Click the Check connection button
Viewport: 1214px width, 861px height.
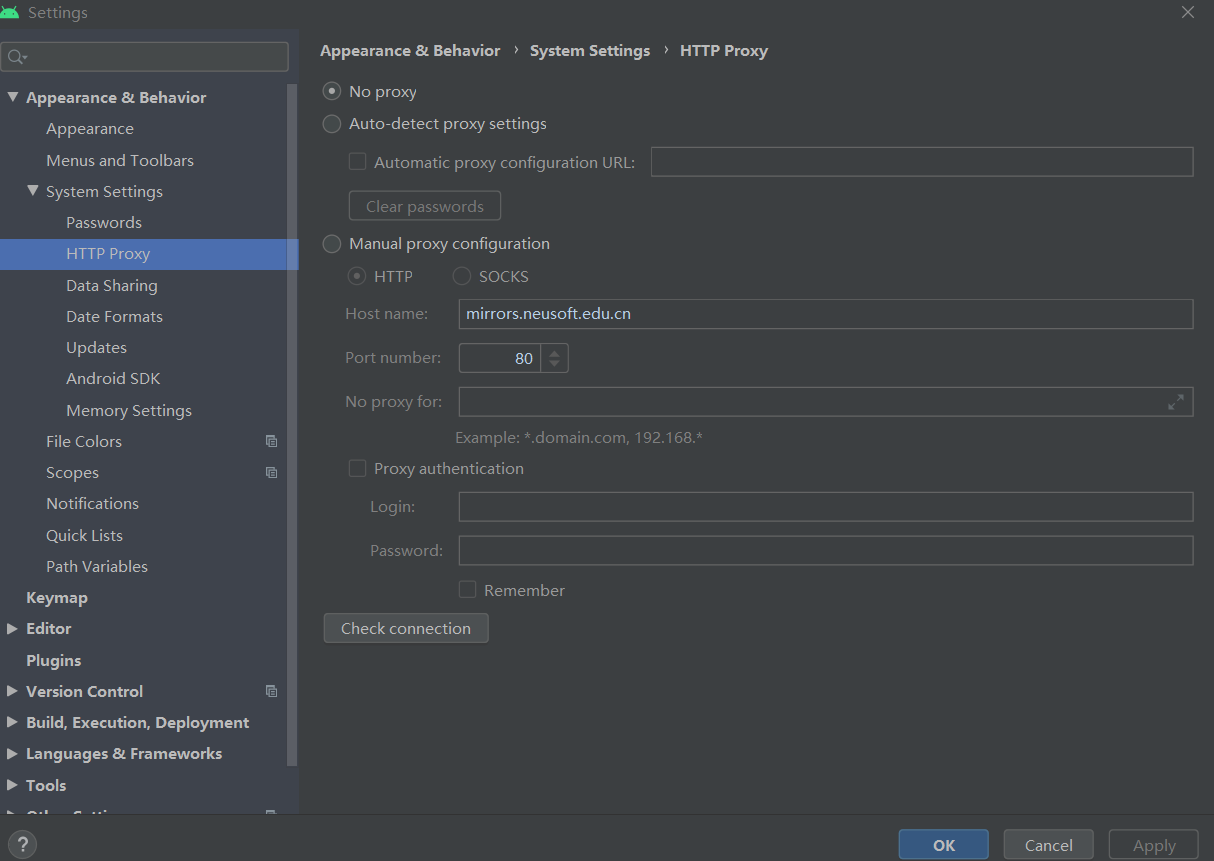(406, 628)
